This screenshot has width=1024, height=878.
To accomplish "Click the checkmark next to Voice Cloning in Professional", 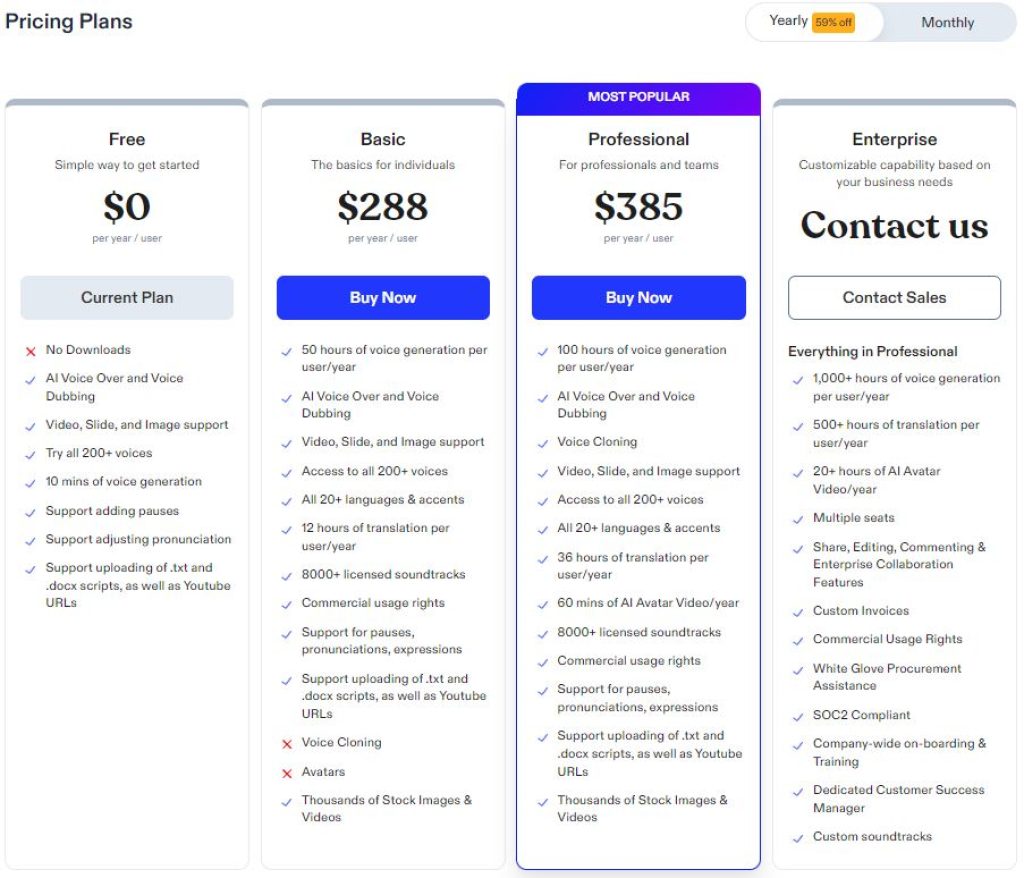I will (541, 442).
